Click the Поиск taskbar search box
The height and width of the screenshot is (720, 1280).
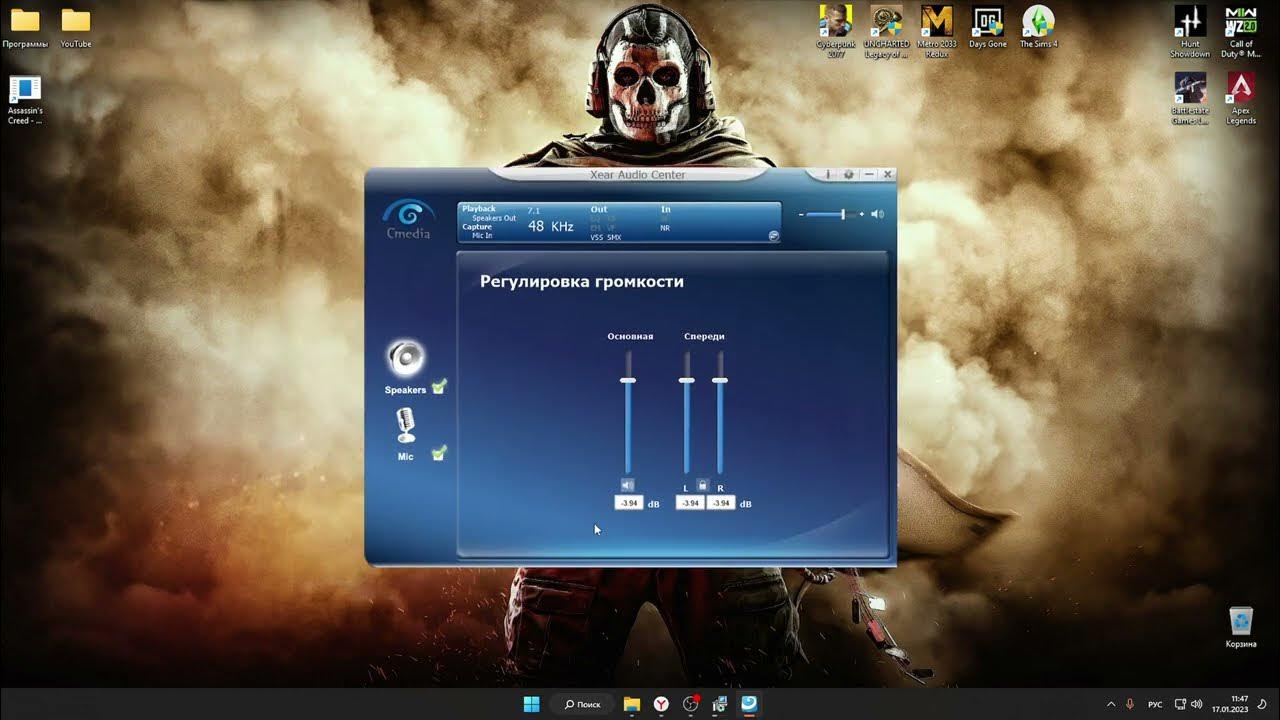pos(583,704)
